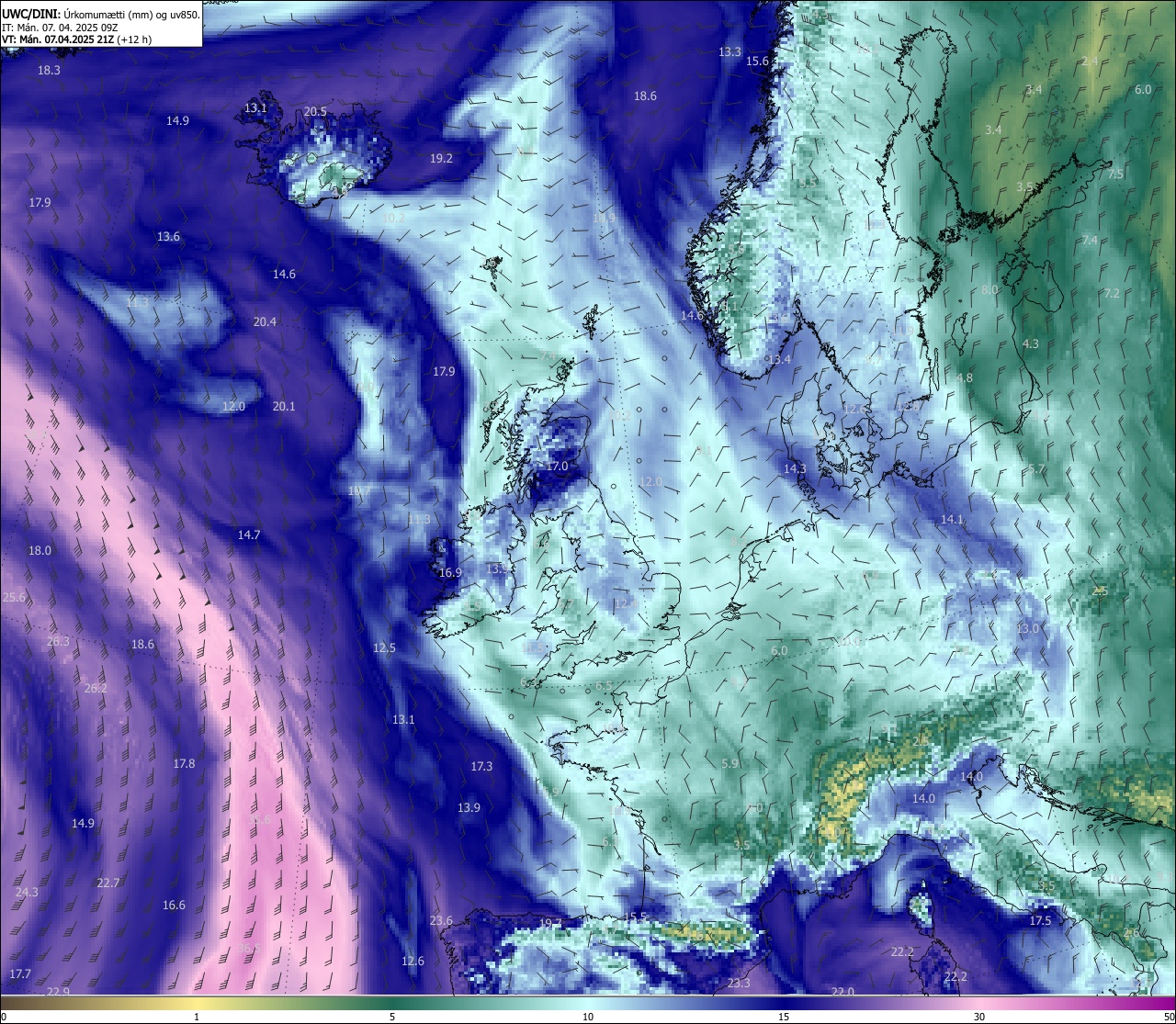
Task: Click the 17.5 value over Adriatic
Action: click(1040, 920)
